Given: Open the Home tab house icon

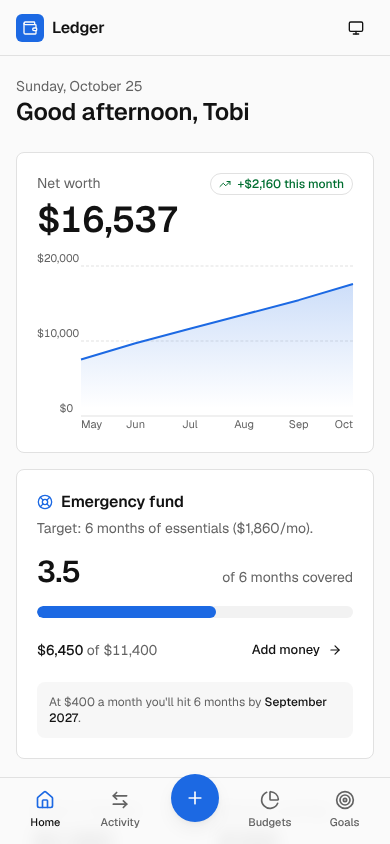Looking at the screenshot, I should pyautogui.click(x=45, y=800).
